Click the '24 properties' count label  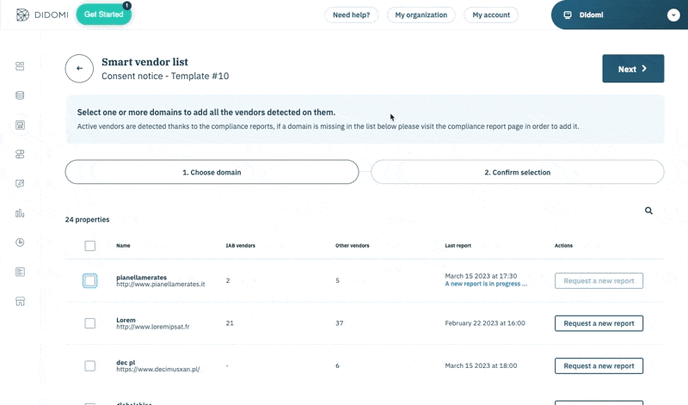tap(87, 219)
